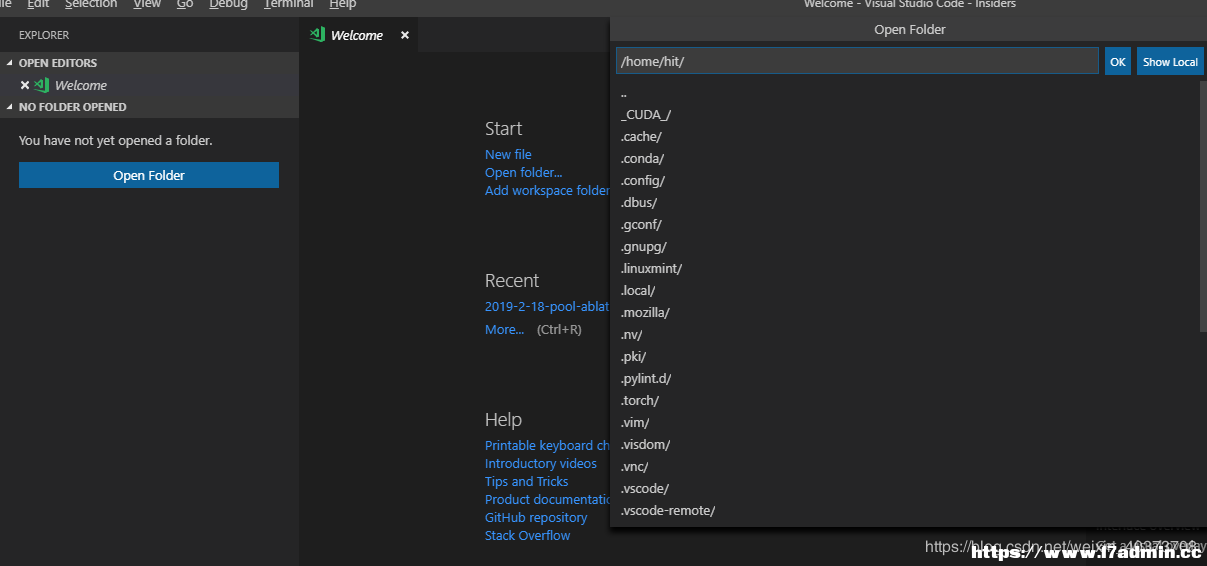The height and width of the screenshot is (566, 1207).
Task: Select the .pki/ folder entry
Action: [x=905, y=356]
